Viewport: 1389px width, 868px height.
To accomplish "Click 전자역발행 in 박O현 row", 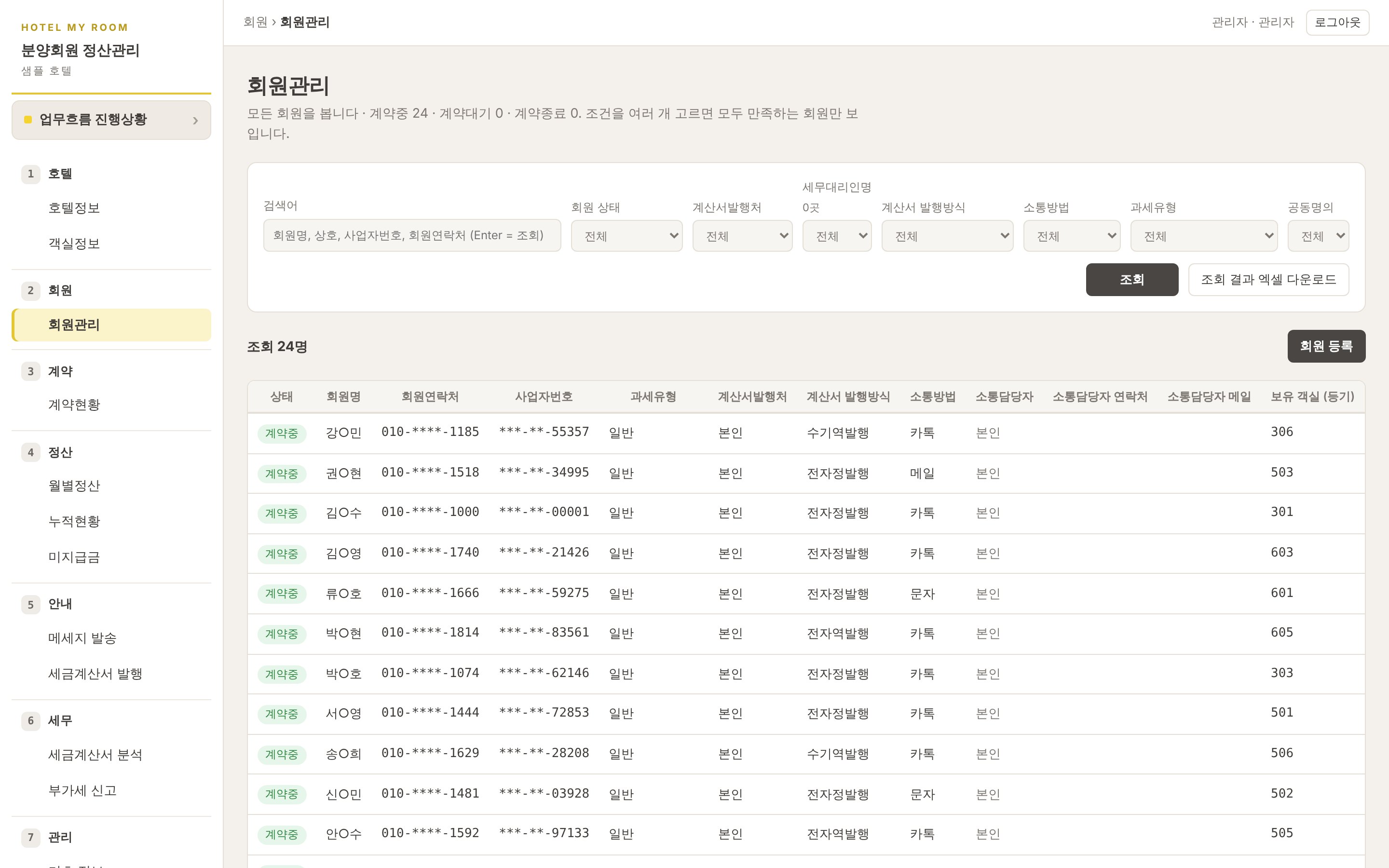I will click(837, 633).
